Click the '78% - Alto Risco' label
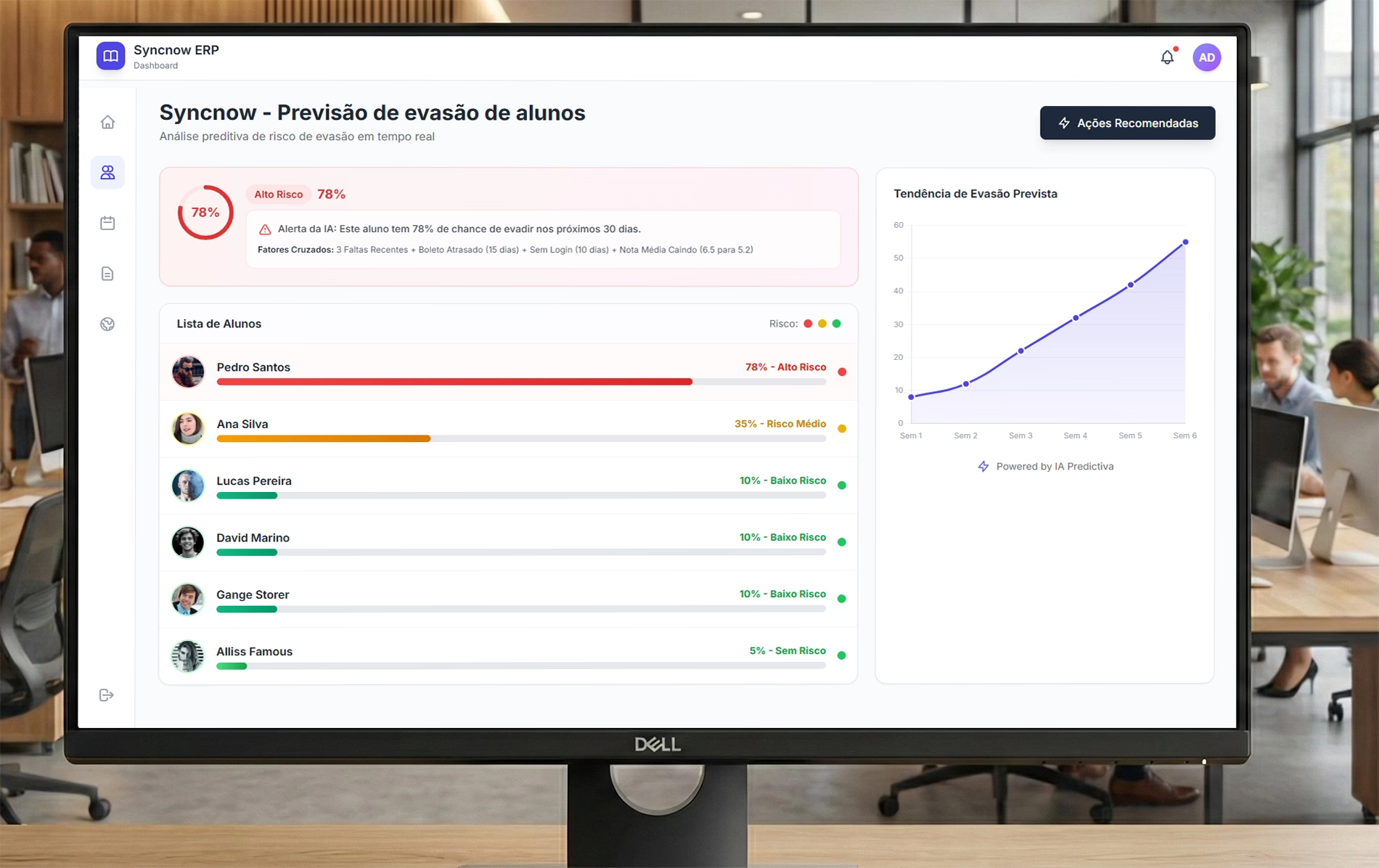 pos(785,367)
